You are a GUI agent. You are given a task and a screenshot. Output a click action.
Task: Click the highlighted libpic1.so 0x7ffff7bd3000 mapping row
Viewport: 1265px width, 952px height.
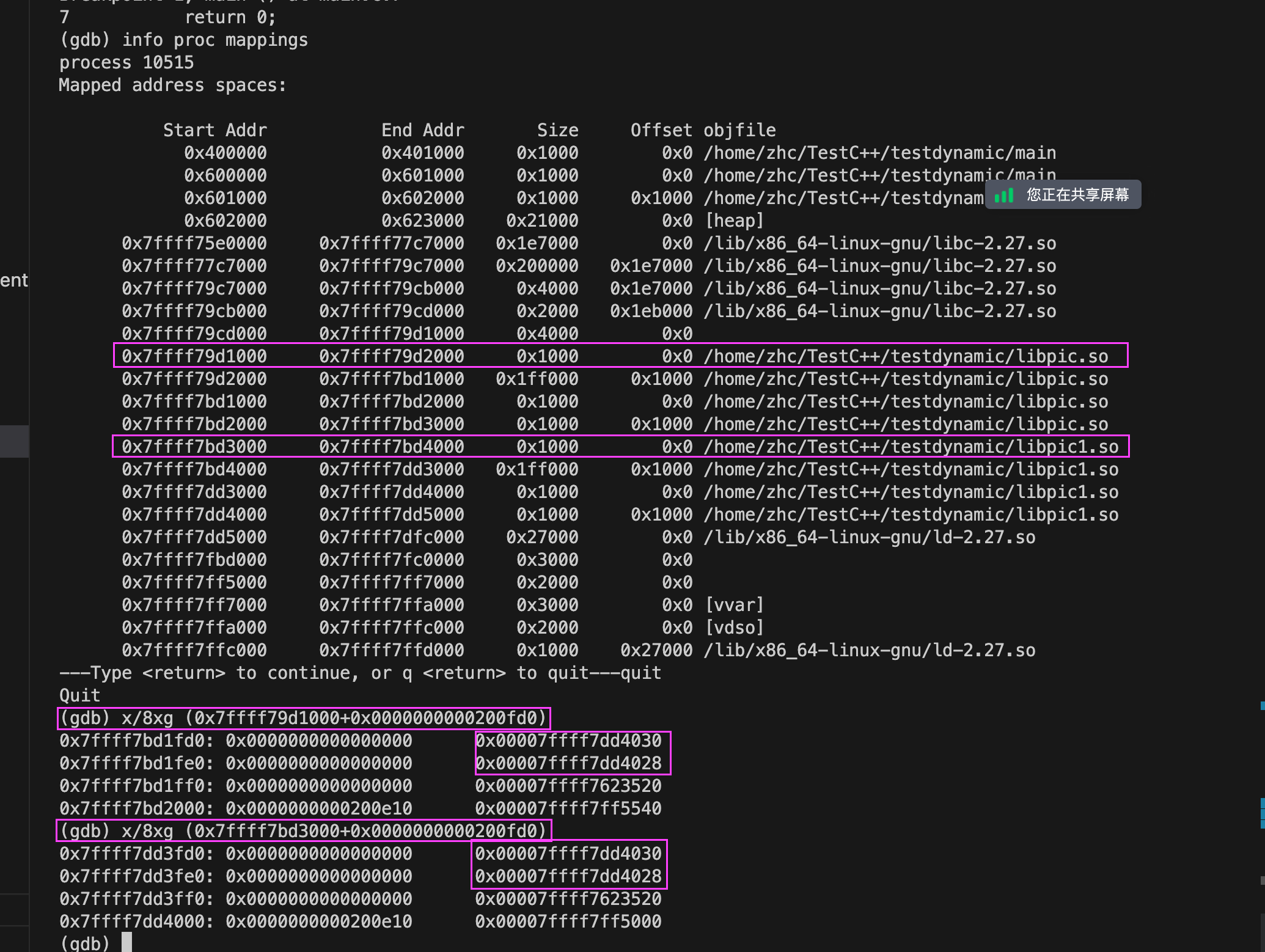coord(620,447)
